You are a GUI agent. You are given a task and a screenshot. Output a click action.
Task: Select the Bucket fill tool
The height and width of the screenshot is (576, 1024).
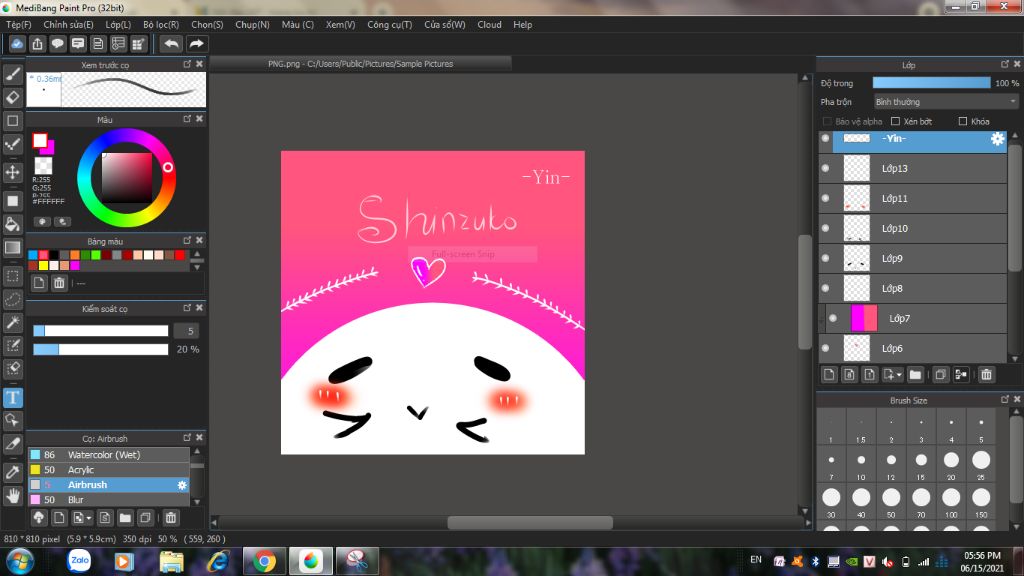click(12, 225)
